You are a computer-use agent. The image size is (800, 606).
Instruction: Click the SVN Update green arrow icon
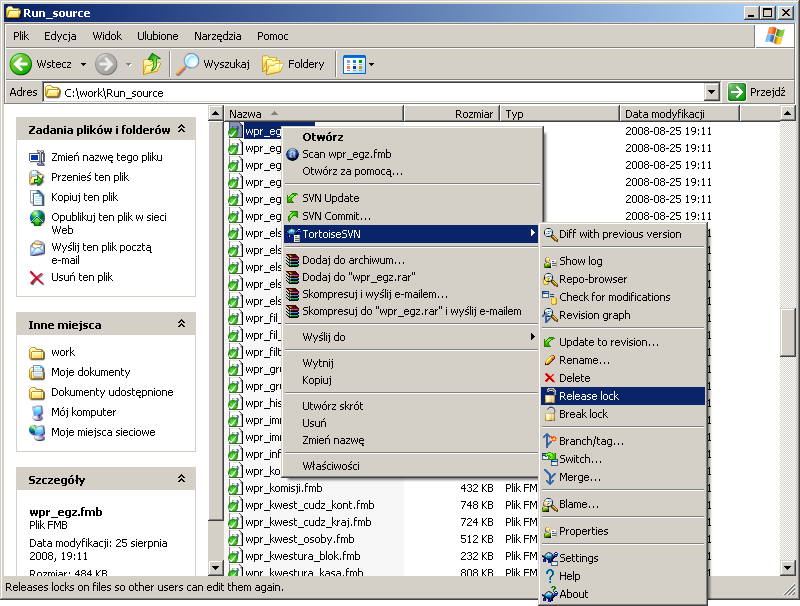coord(292,198)
